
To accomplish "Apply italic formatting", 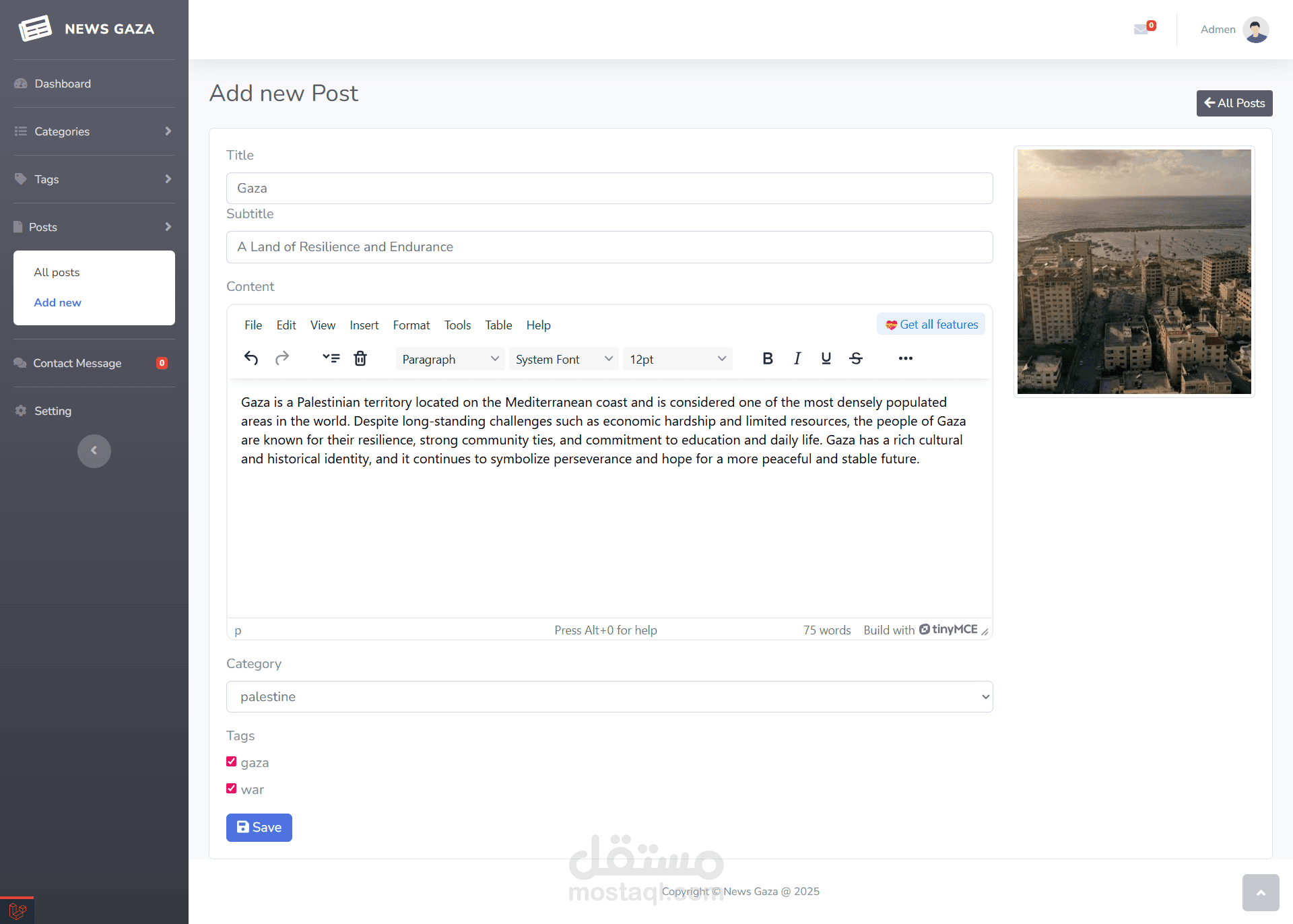I will [797, 358].
